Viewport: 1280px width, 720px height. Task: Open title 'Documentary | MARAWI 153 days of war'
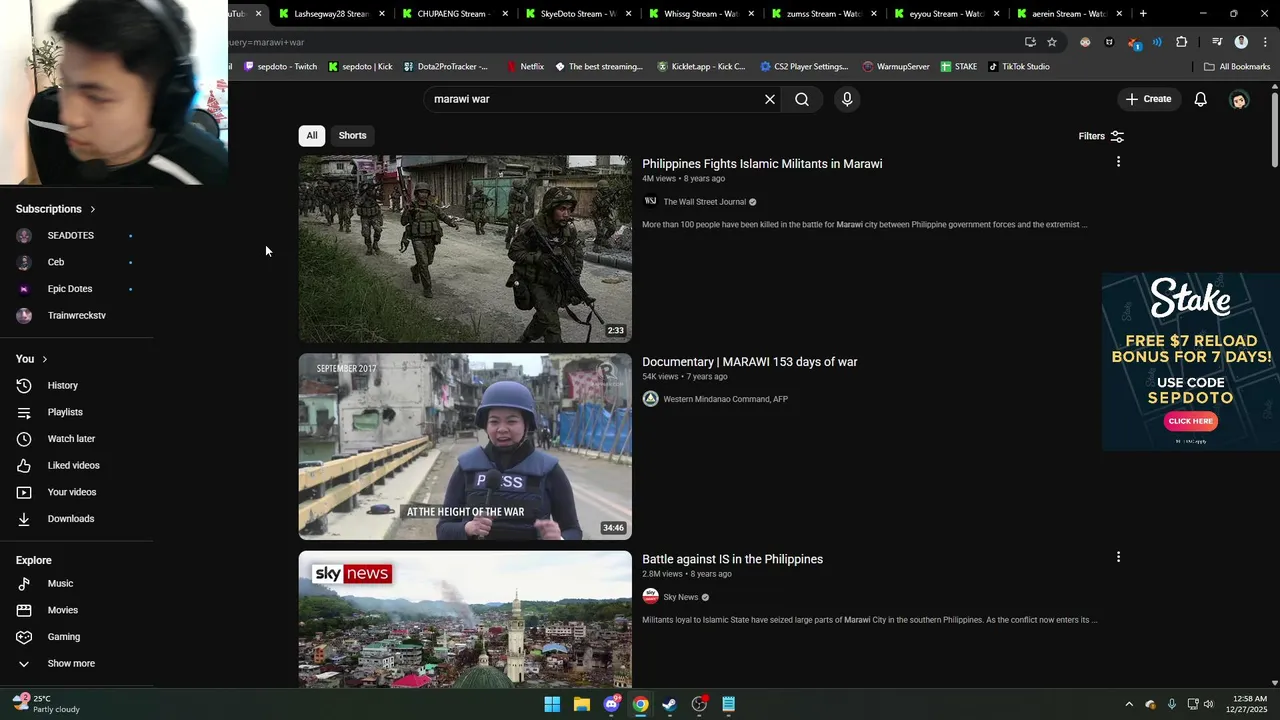click(x=750, y=362)
